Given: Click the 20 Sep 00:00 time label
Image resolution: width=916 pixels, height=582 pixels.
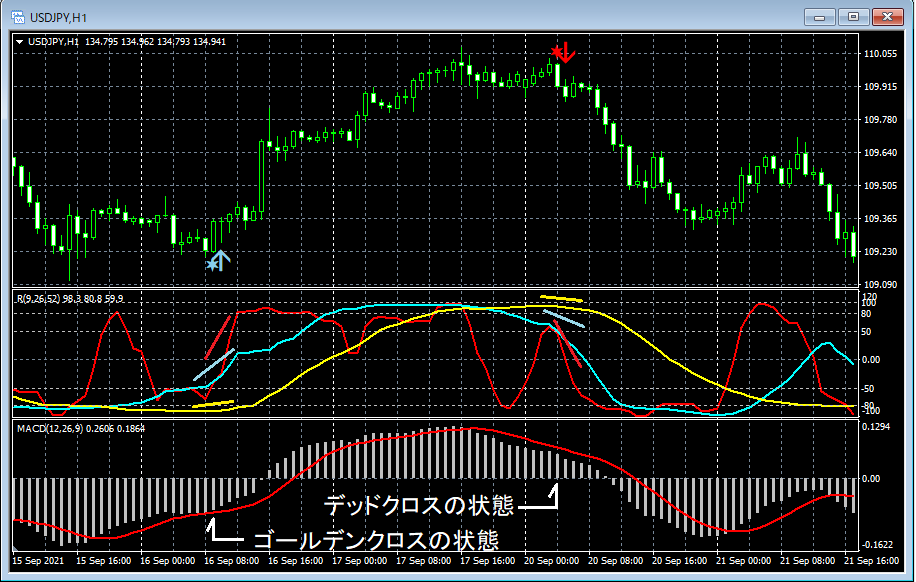Looking at the screenshot, I should pyautogui.click(x=551, y=560).
